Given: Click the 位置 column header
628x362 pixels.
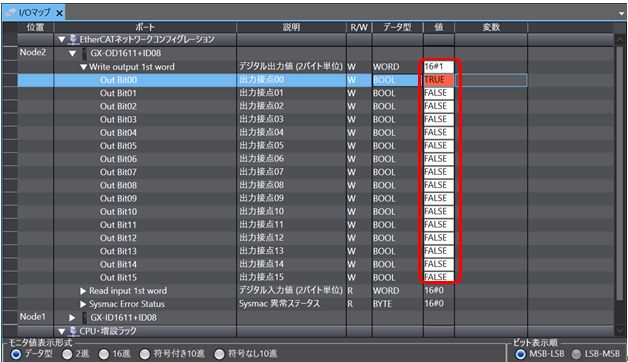Looking at the screenshot, I should coord(35,27).
